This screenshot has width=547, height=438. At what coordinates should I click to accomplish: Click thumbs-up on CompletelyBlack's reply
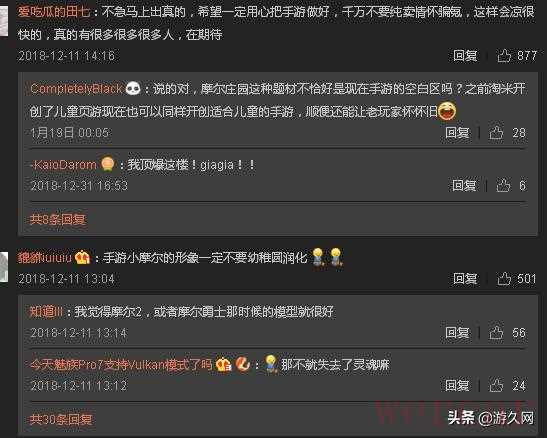tap(496, 133)
